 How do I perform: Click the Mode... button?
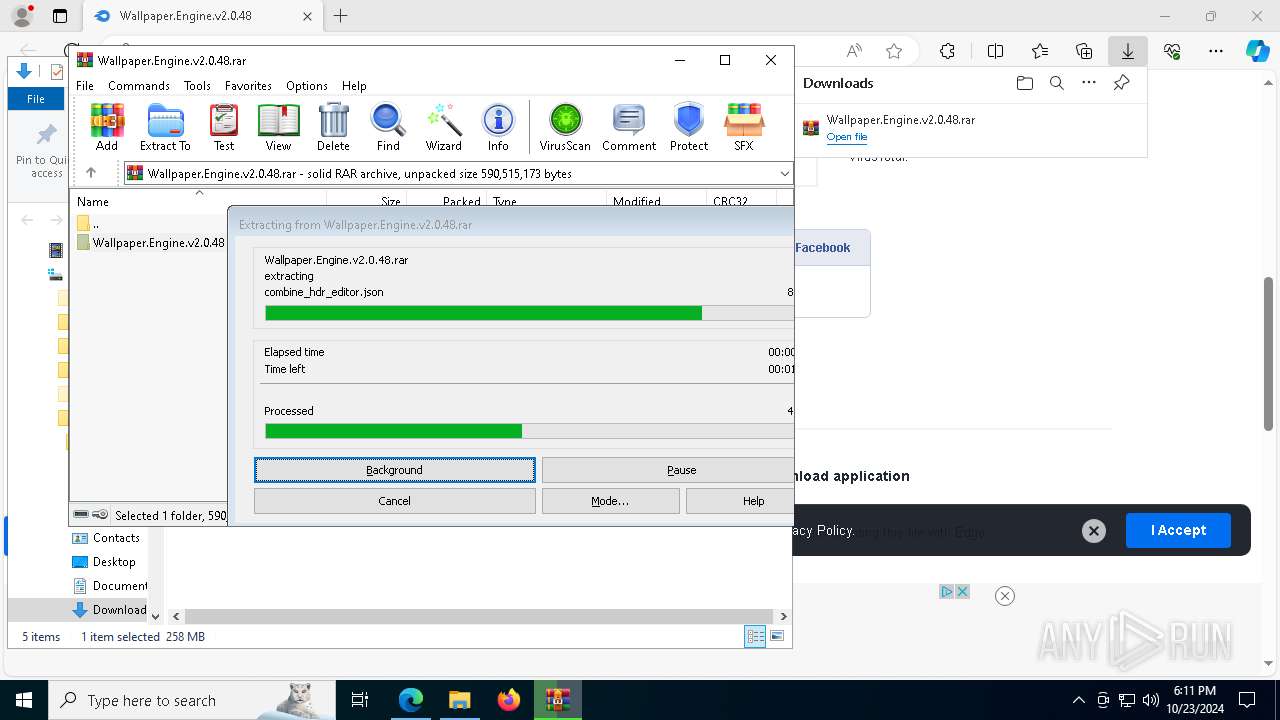click(610, 501)
